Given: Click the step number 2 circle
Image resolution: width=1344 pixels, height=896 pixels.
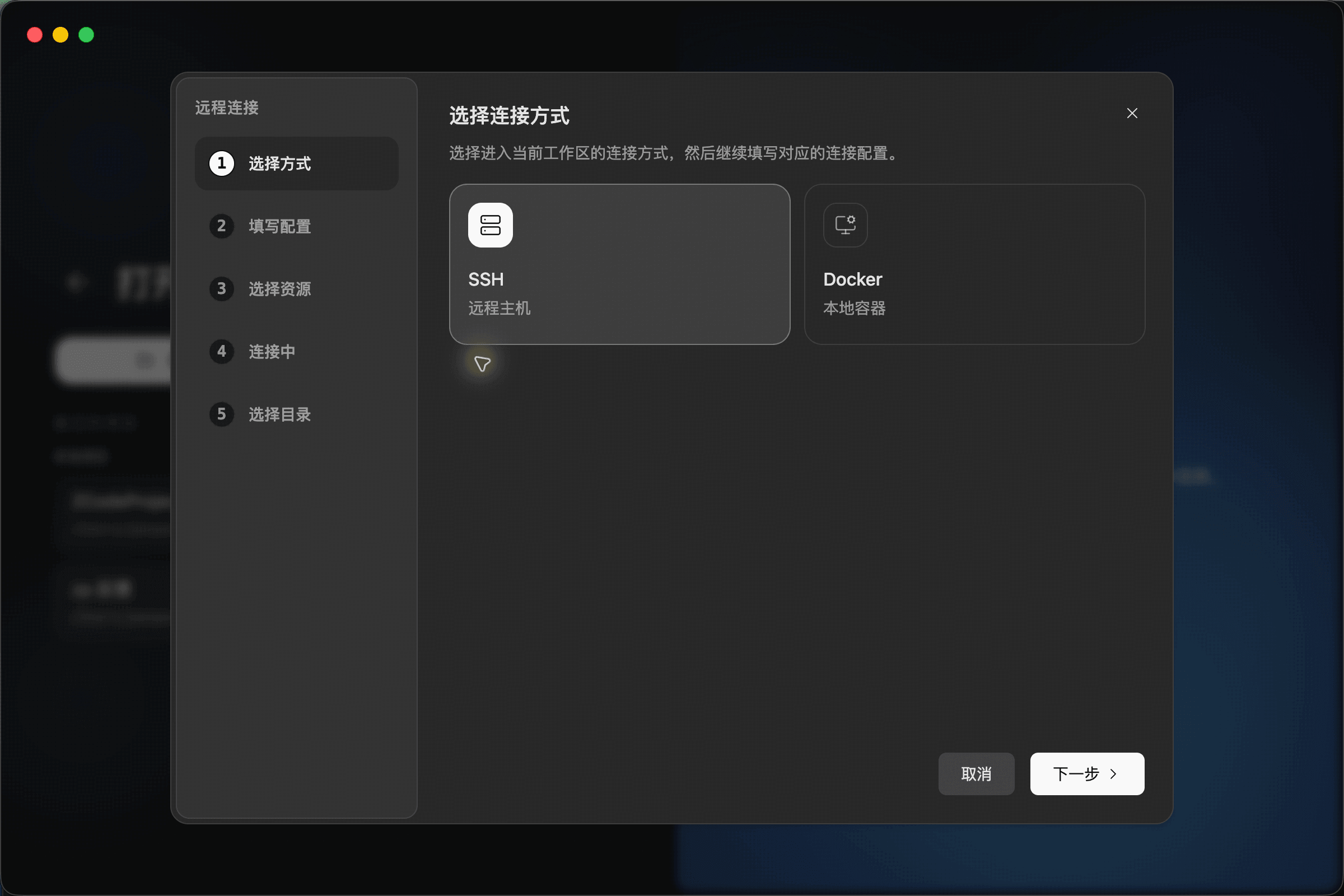Looking at the screenshot, I should point(222,226).
